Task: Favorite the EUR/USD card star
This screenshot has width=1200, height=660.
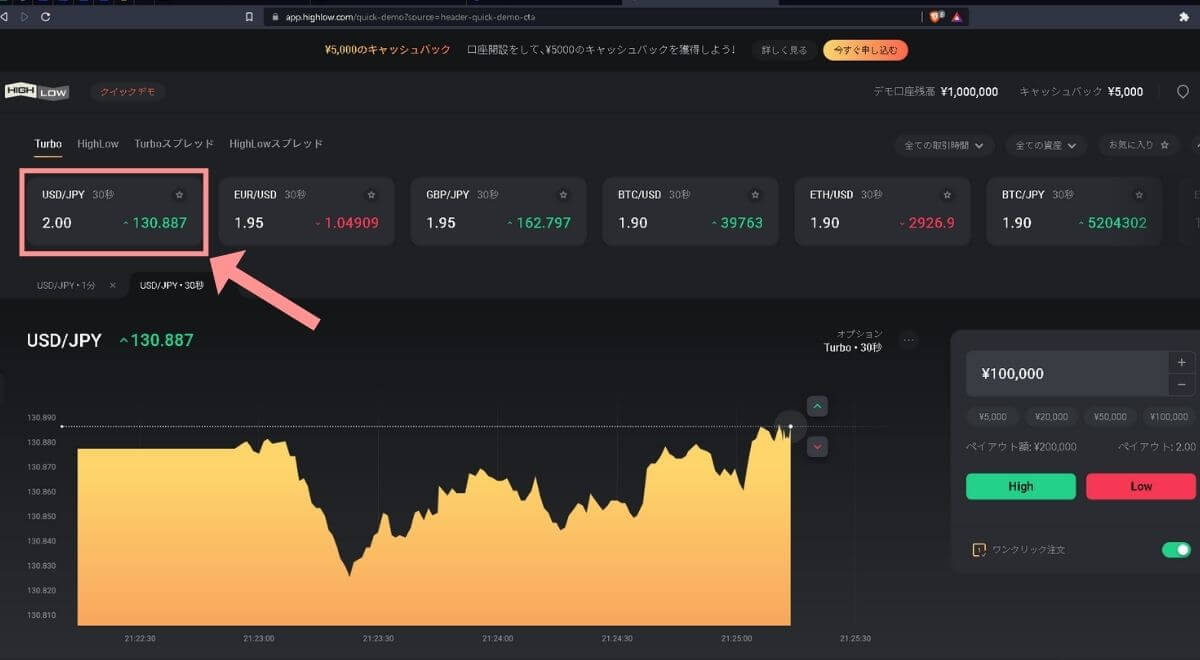Action: click(371, 195)
